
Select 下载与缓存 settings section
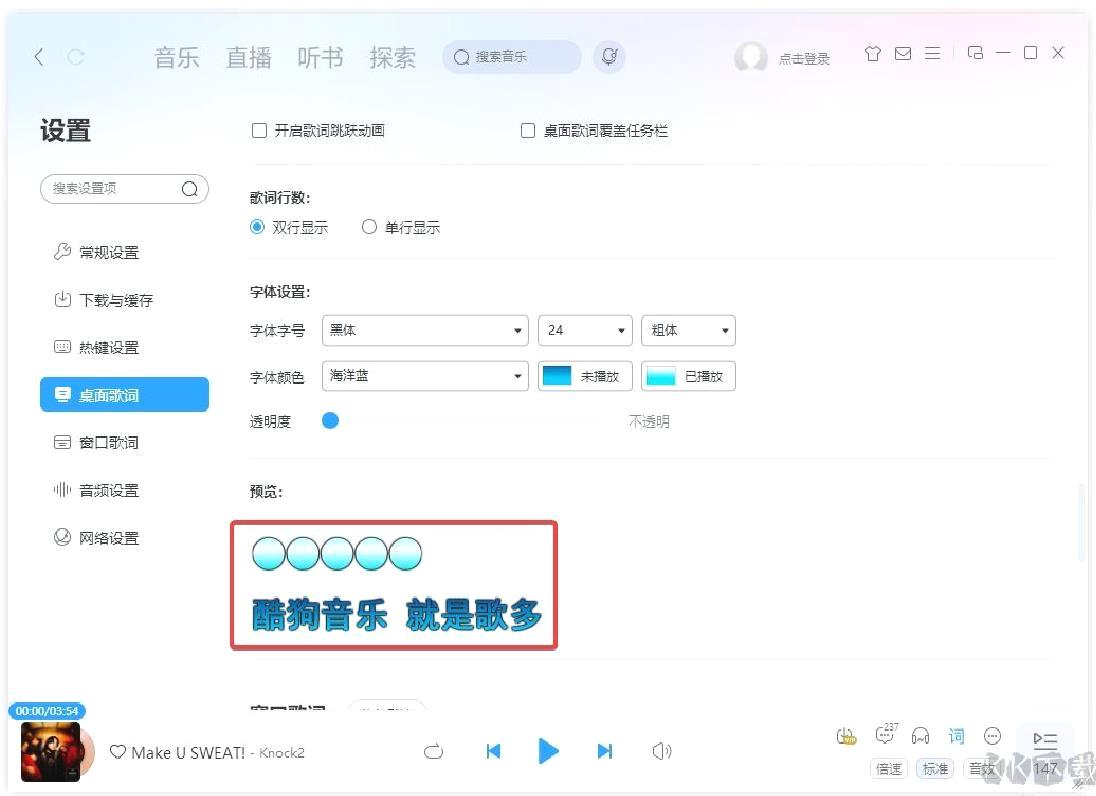124,300
